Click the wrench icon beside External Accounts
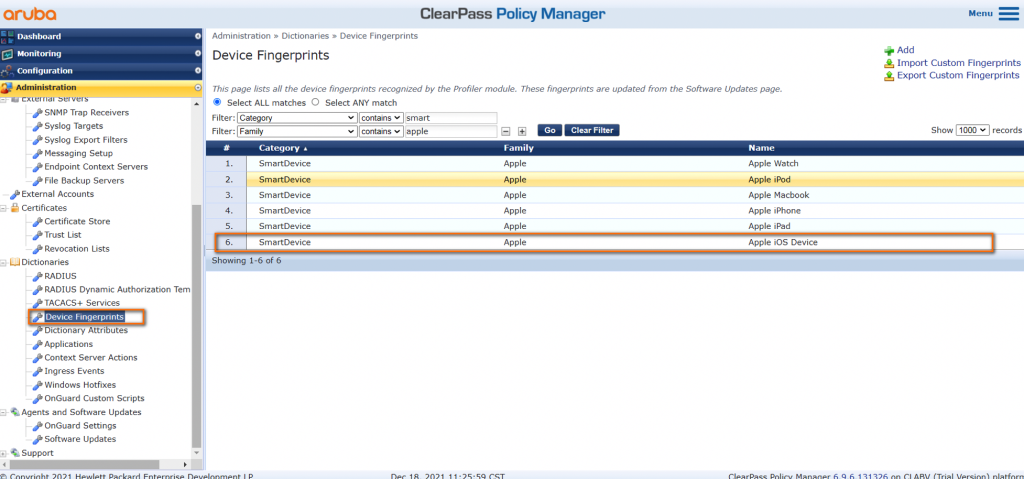 point(15,194)
